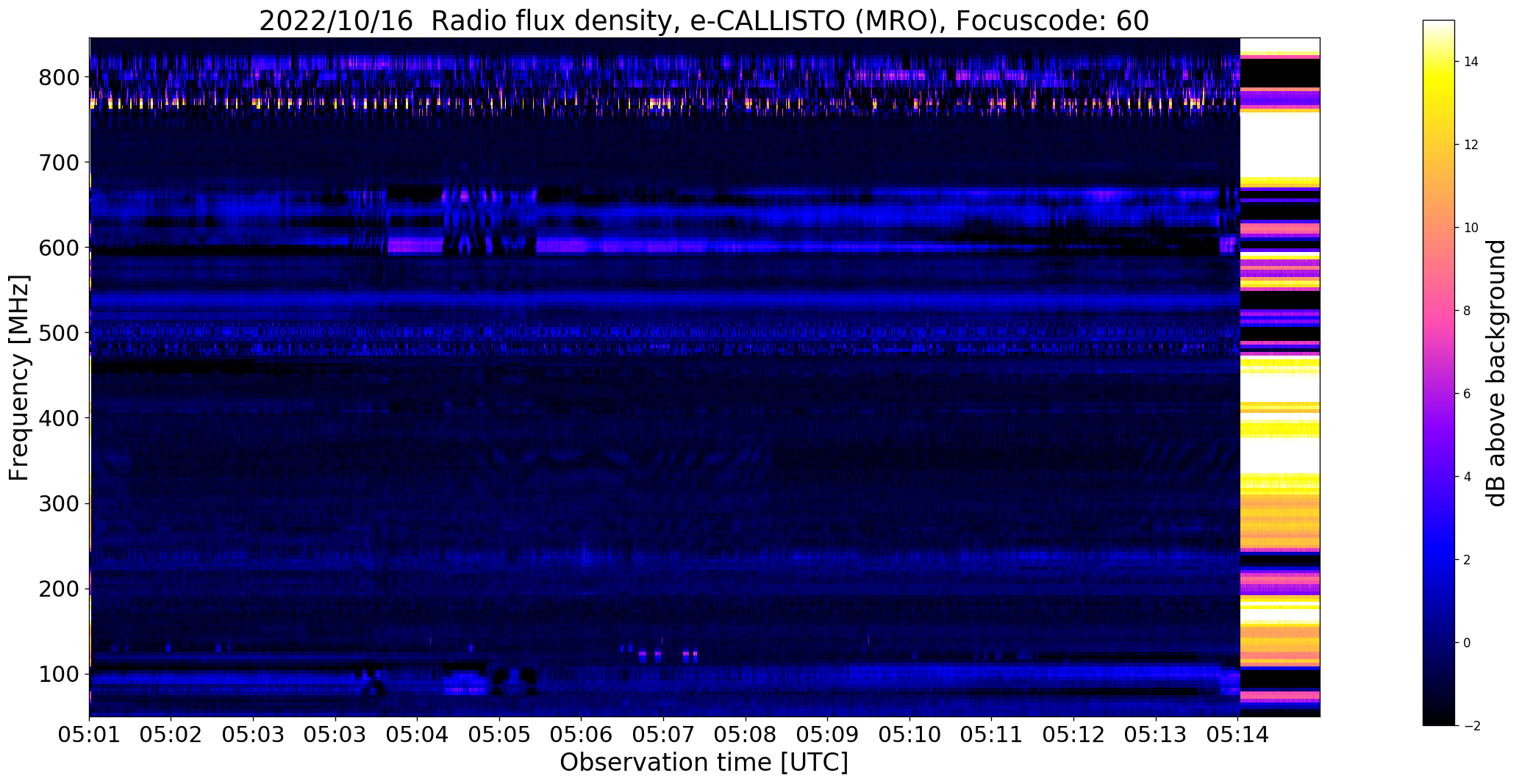The height and width of the screenshot is (784, 1519).
Task: Click the 05:01 time tick label
Action: click(90, 735)
